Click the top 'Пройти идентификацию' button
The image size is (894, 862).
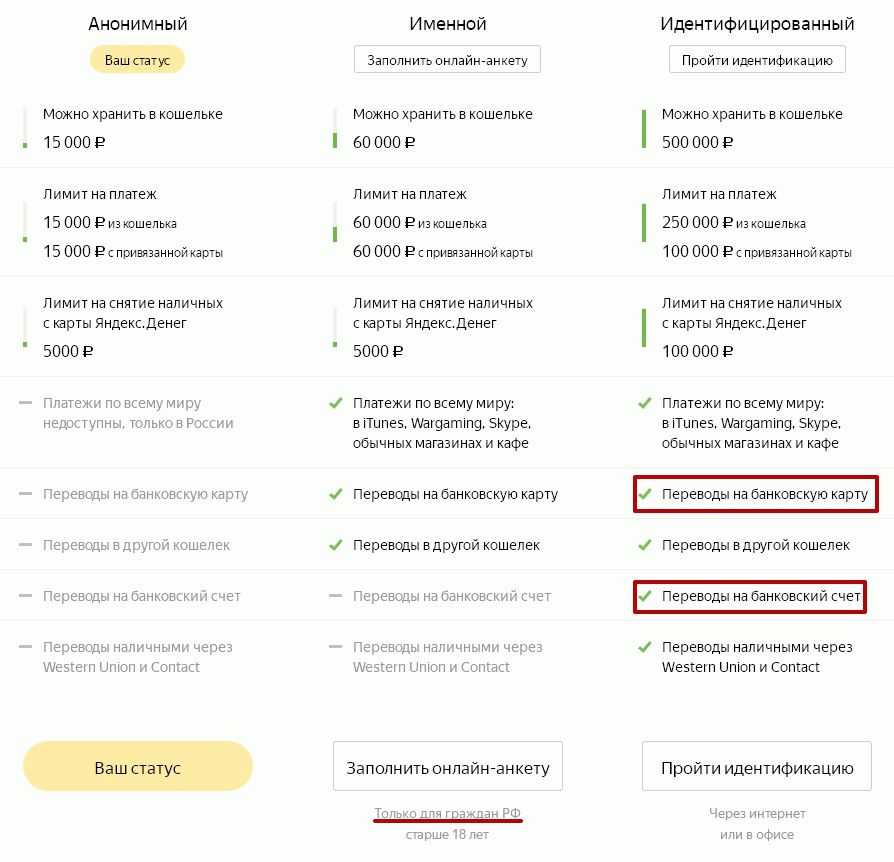click(757, 60)
